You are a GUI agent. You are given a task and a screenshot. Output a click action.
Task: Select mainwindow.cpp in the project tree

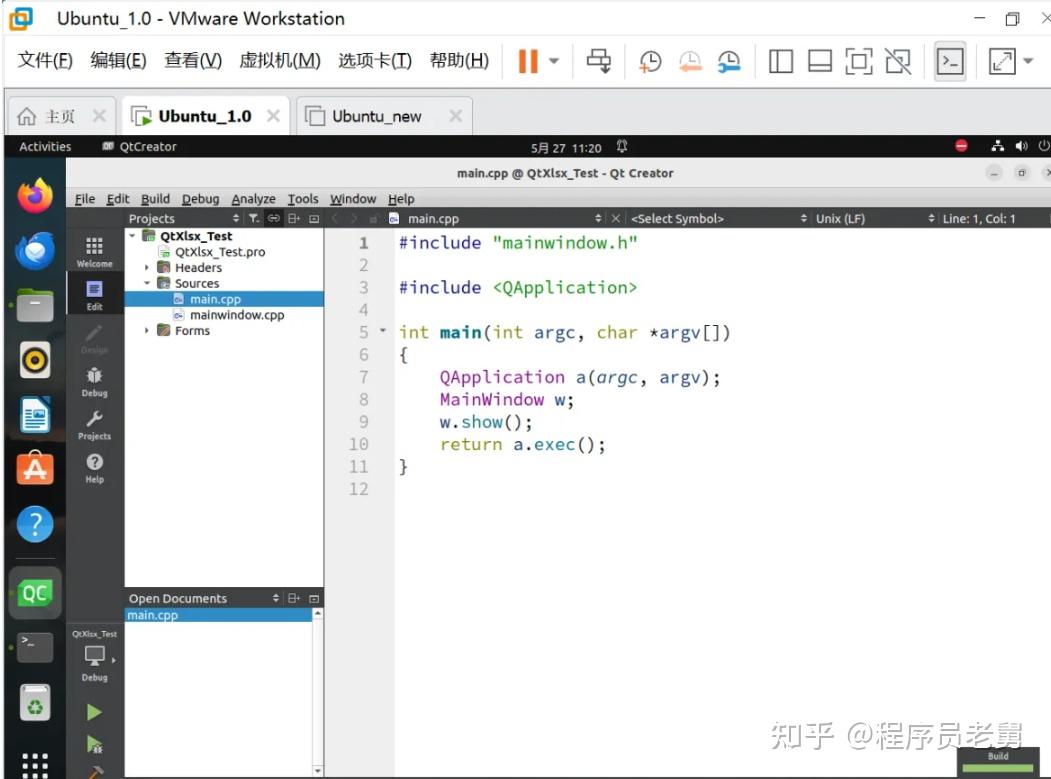pos(237,315)
